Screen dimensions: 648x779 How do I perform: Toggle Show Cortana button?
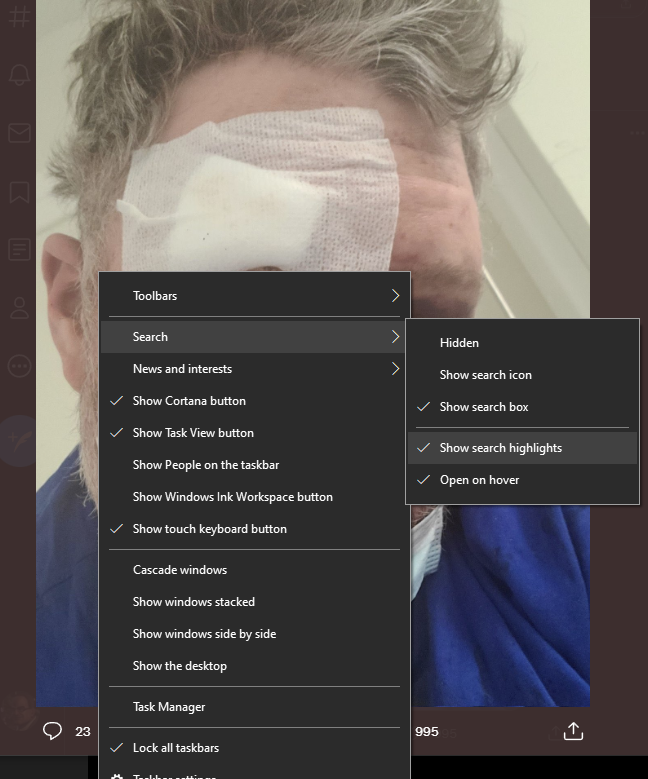coord(254,401)
